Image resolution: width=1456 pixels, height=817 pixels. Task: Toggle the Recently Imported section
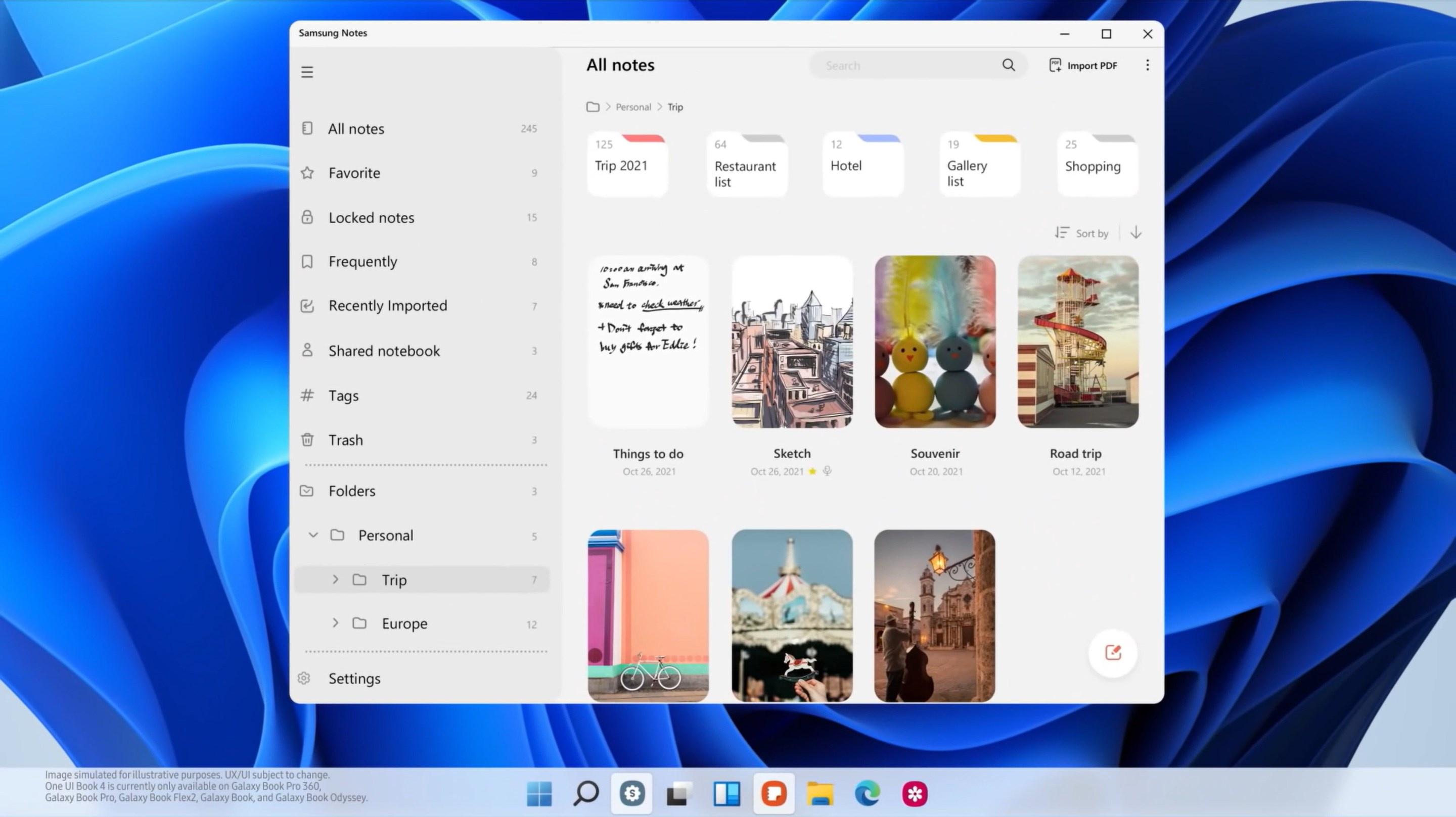click(388, 305)
